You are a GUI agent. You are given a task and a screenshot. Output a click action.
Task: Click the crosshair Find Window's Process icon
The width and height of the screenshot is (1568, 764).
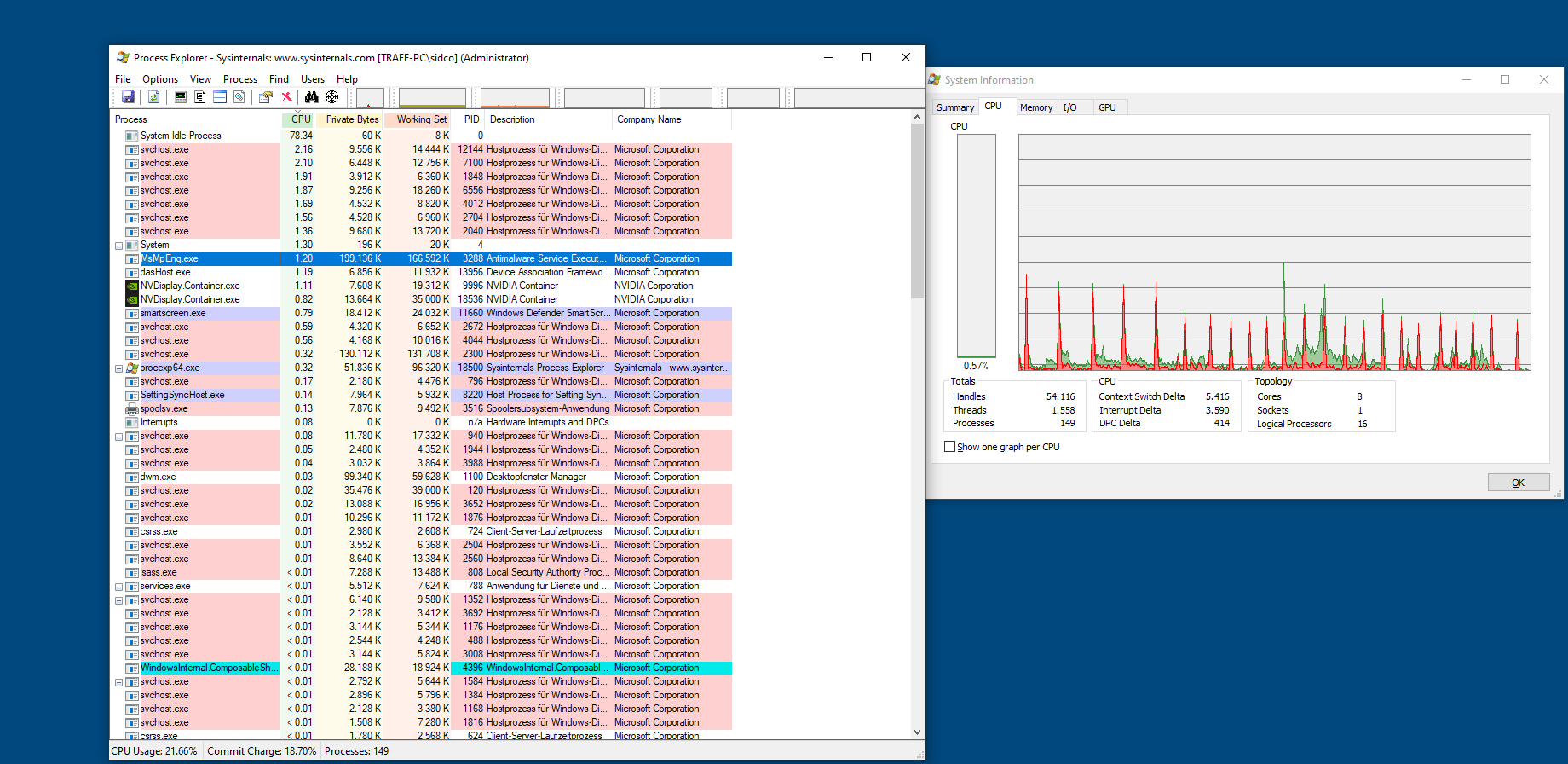click(x=332, y=97)
